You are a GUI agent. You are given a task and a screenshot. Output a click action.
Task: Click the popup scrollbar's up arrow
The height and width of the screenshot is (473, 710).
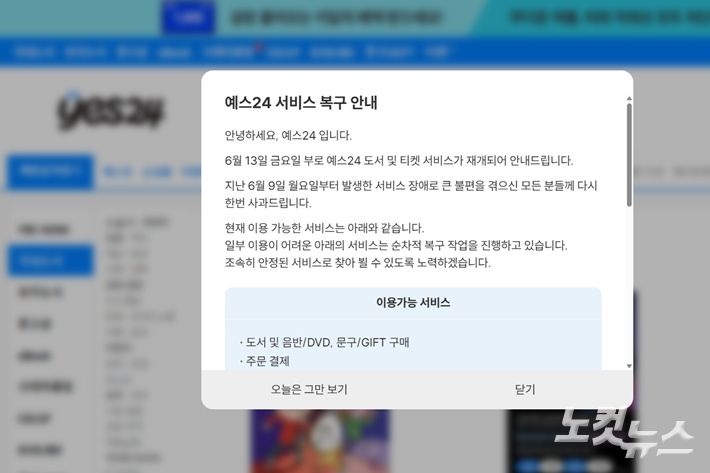point(629,99)
